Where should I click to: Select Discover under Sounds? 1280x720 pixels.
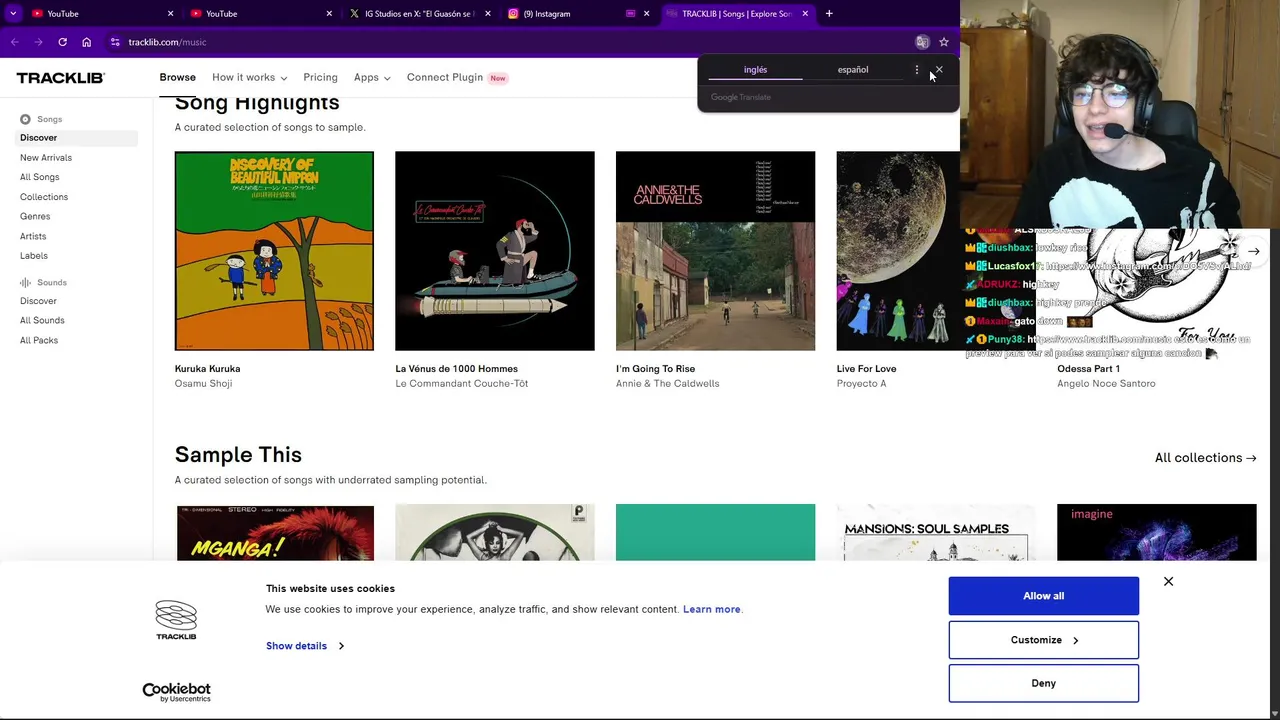[38, 301]
